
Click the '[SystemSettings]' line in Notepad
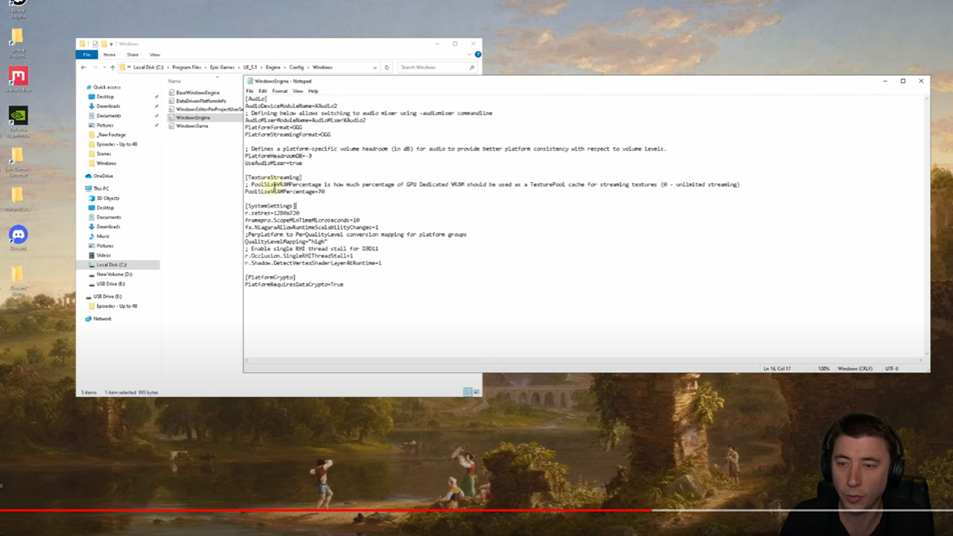tap(271, 206)
